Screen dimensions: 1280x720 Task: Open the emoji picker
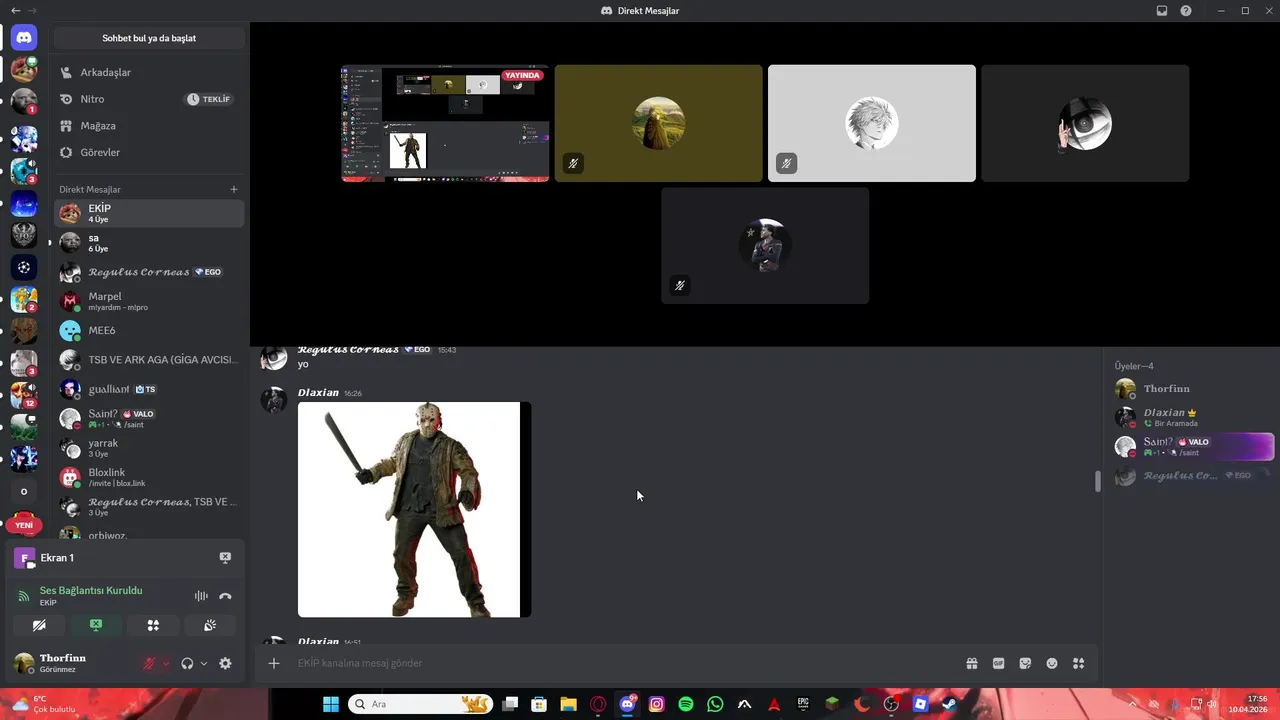(x=1052, y=663)
